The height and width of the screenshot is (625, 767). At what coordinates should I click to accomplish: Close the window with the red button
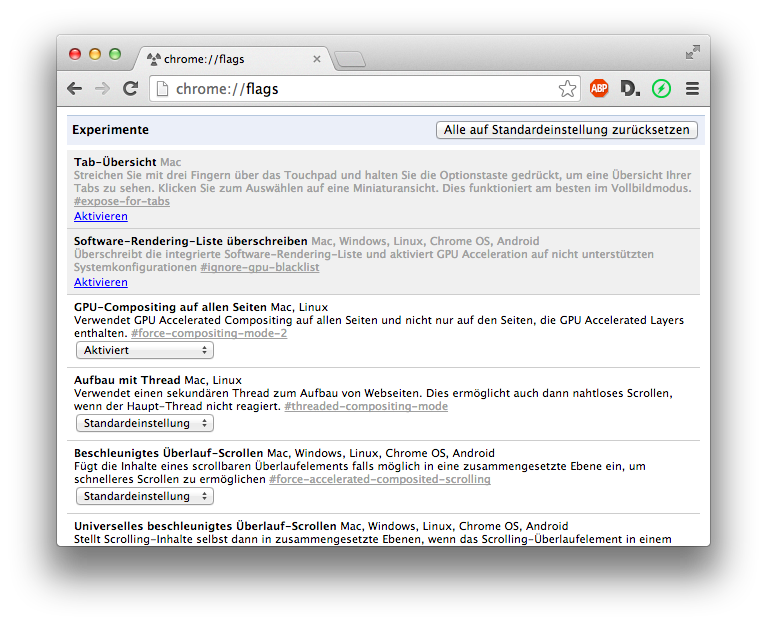pyautogui.click(x=75, y=54)
